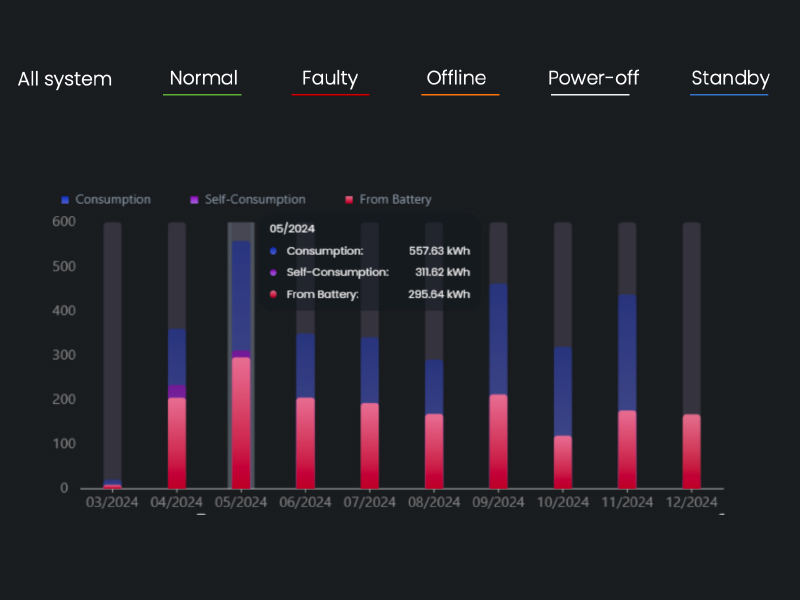Select the All system filter tab

coord(65,79)
